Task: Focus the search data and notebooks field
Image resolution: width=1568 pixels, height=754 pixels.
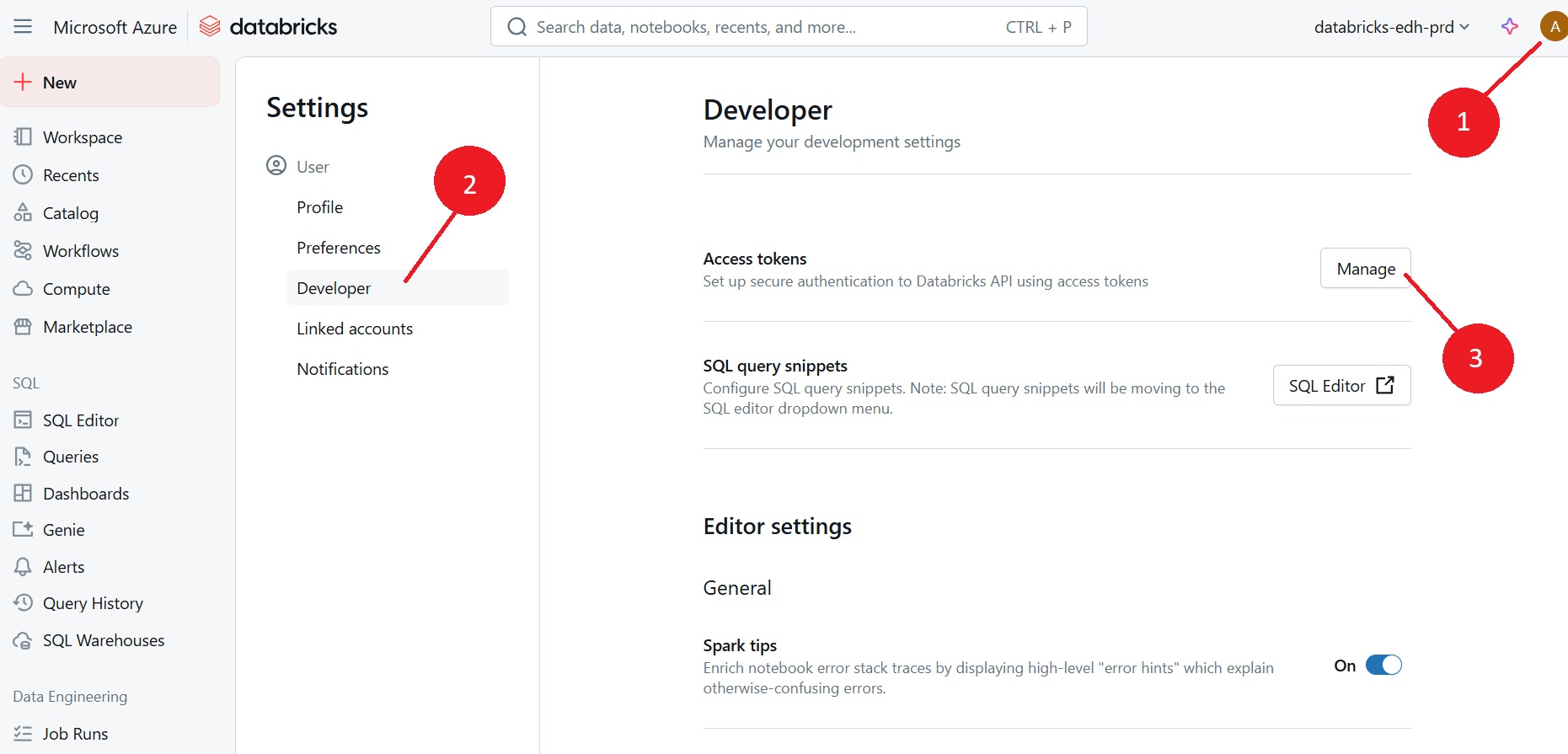Action: click(789, 27)
